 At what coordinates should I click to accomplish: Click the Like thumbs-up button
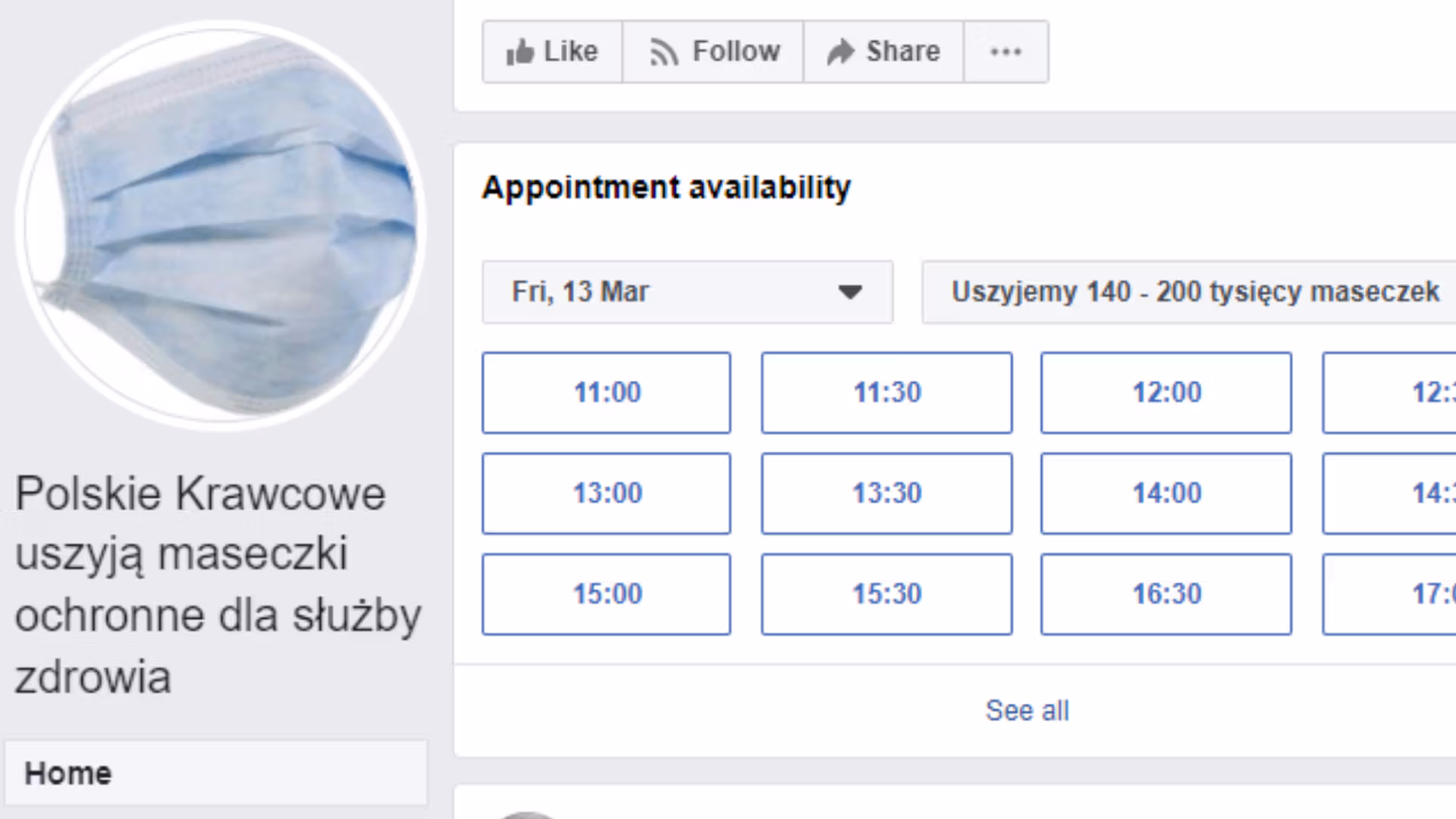click(552, 52)
